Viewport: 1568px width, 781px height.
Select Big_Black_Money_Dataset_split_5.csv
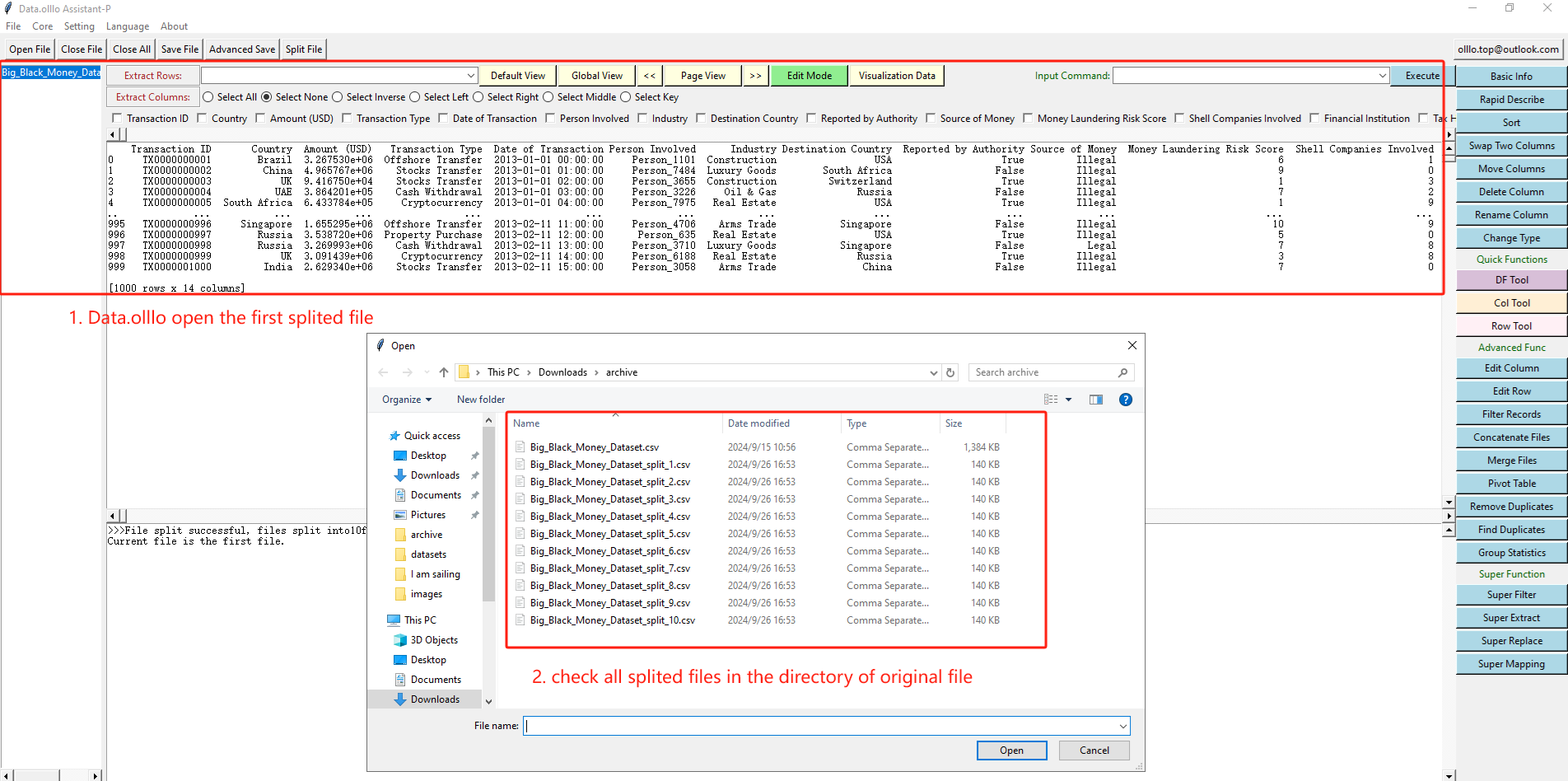(609, 534)
